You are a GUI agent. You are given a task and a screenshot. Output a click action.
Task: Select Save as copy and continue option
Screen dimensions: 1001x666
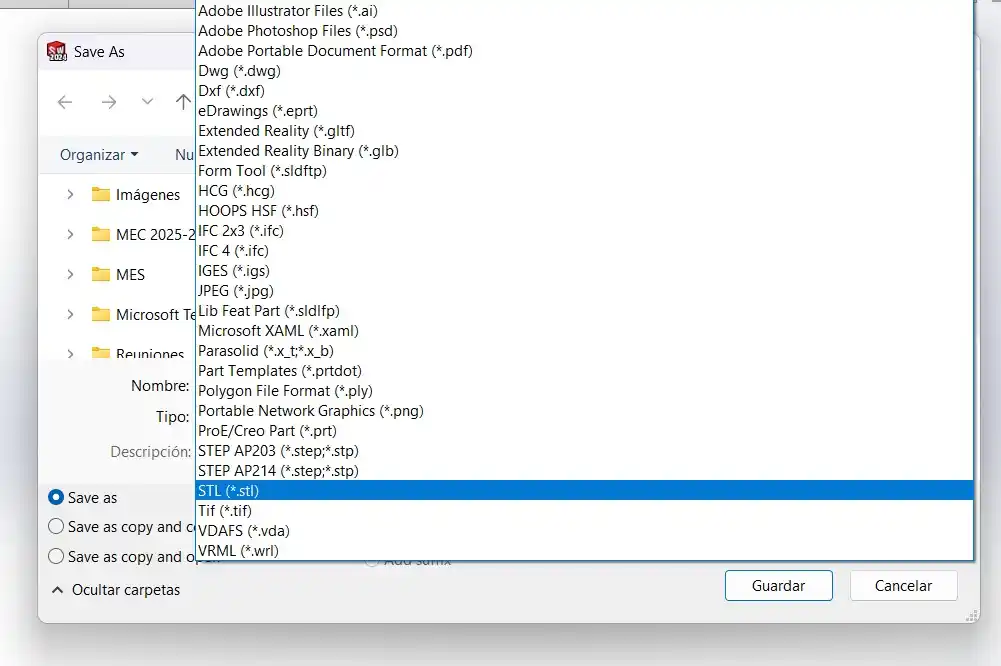pos(56,526)
